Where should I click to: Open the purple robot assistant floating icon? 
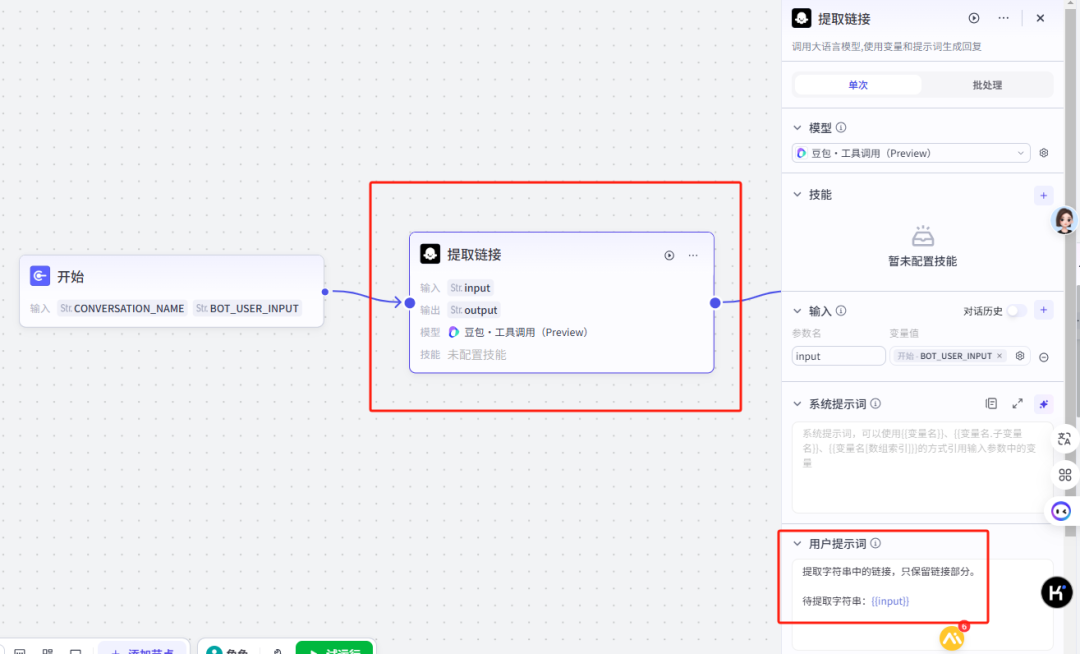point(1061,511)
